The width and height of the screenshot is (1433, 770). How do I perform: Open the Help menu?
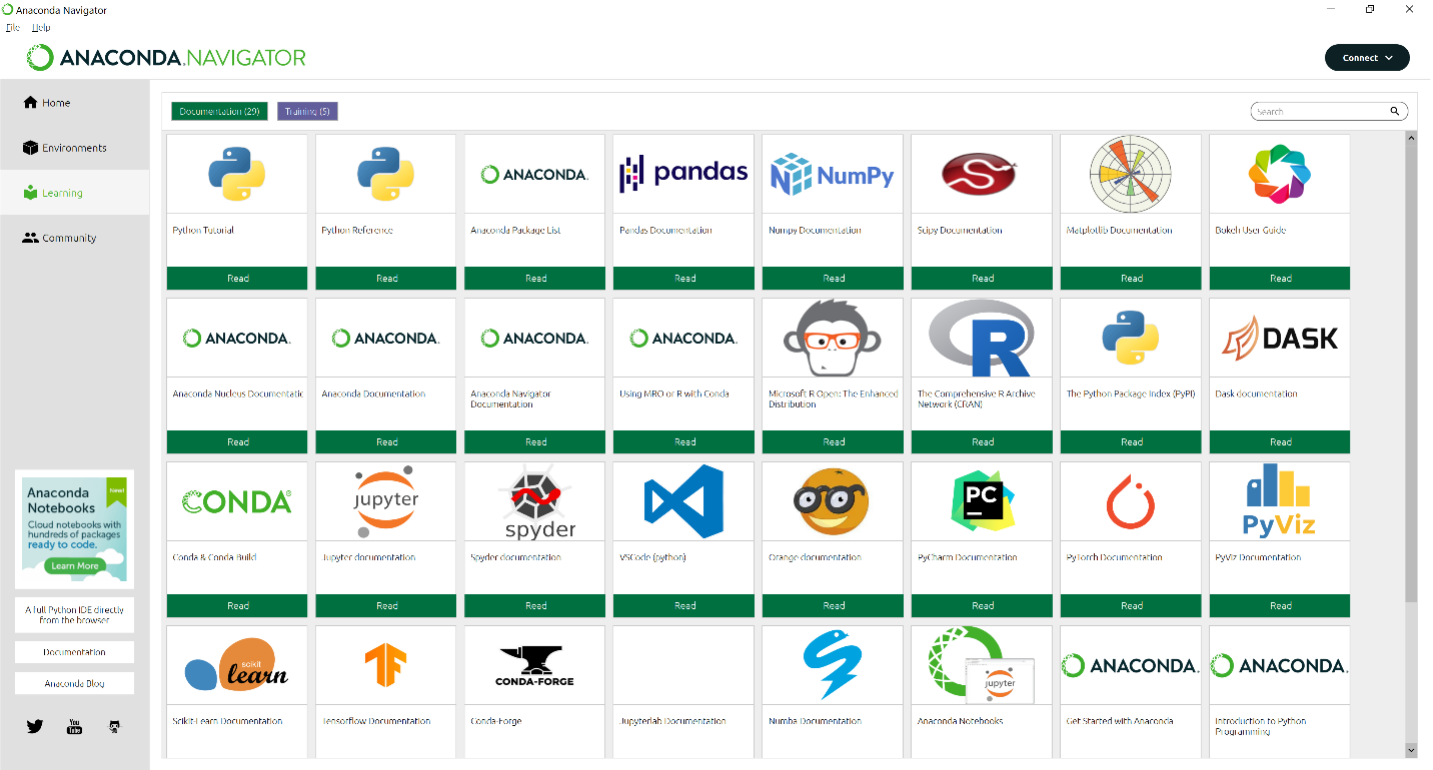(x=41, y=27)
